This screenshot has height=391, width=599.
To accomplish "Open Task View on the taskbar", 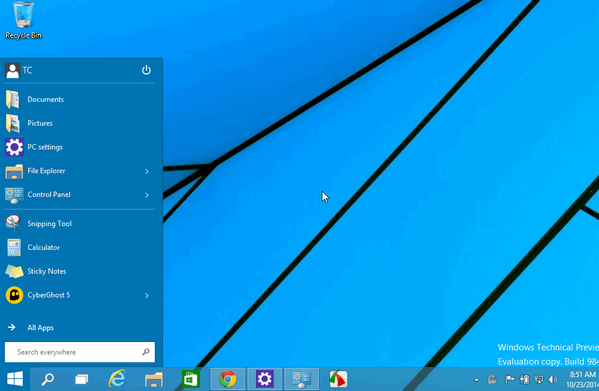I will click(x=82, y=379).
